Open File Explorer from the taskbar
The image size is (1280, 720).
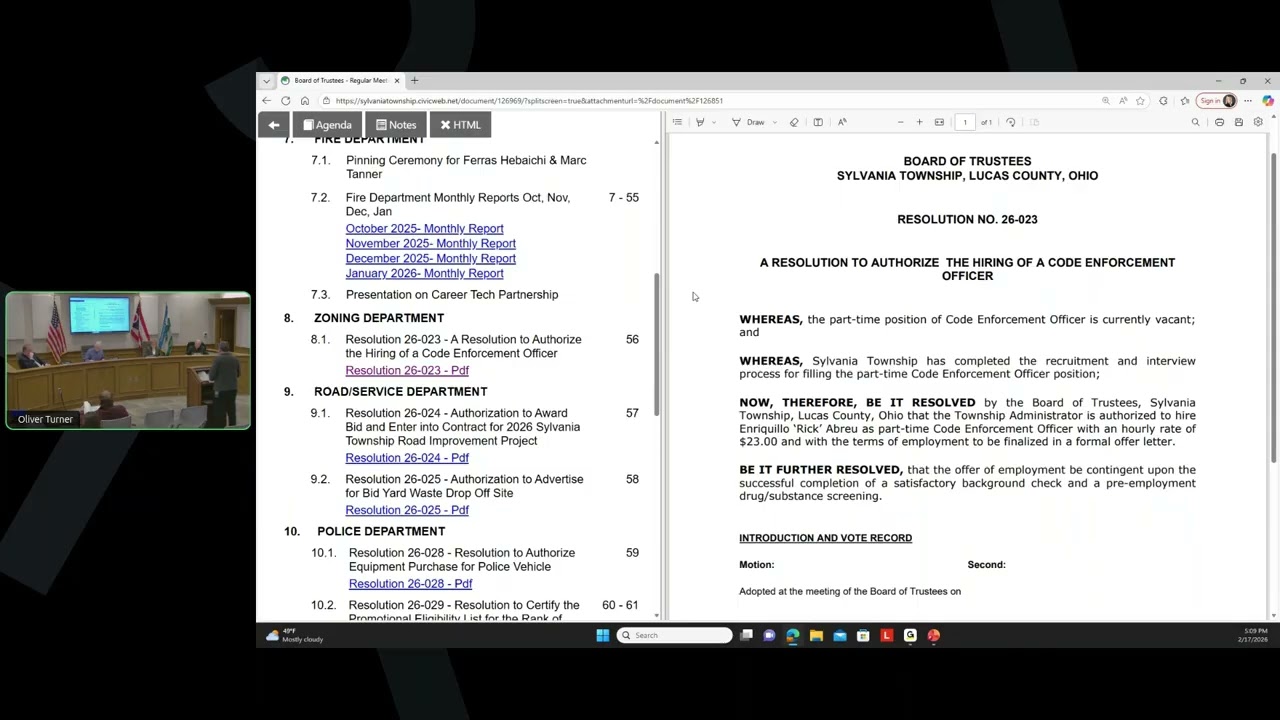(x=816, y=635)
